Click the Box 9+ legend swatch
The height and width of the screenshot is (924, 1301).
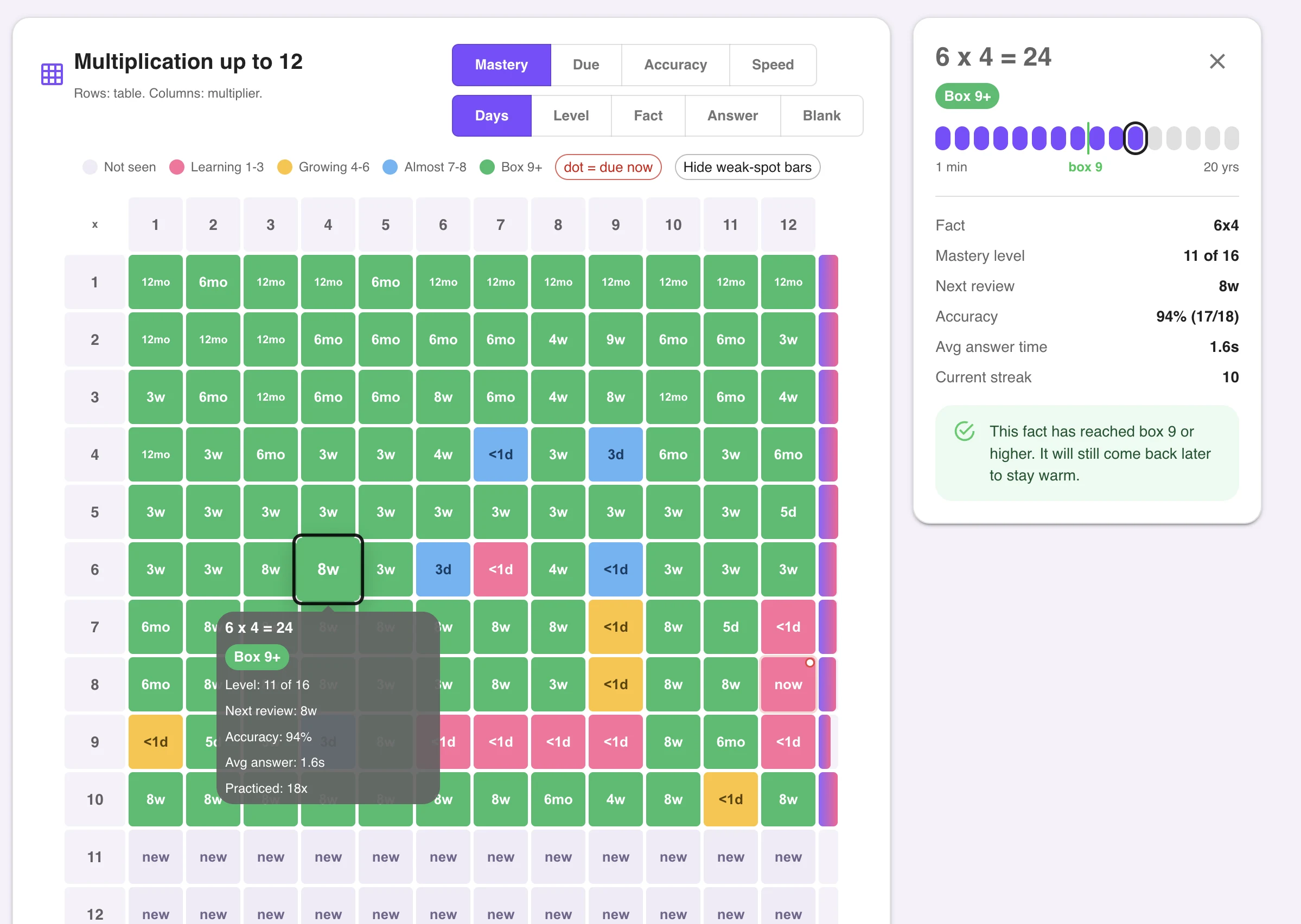point(487,167)
